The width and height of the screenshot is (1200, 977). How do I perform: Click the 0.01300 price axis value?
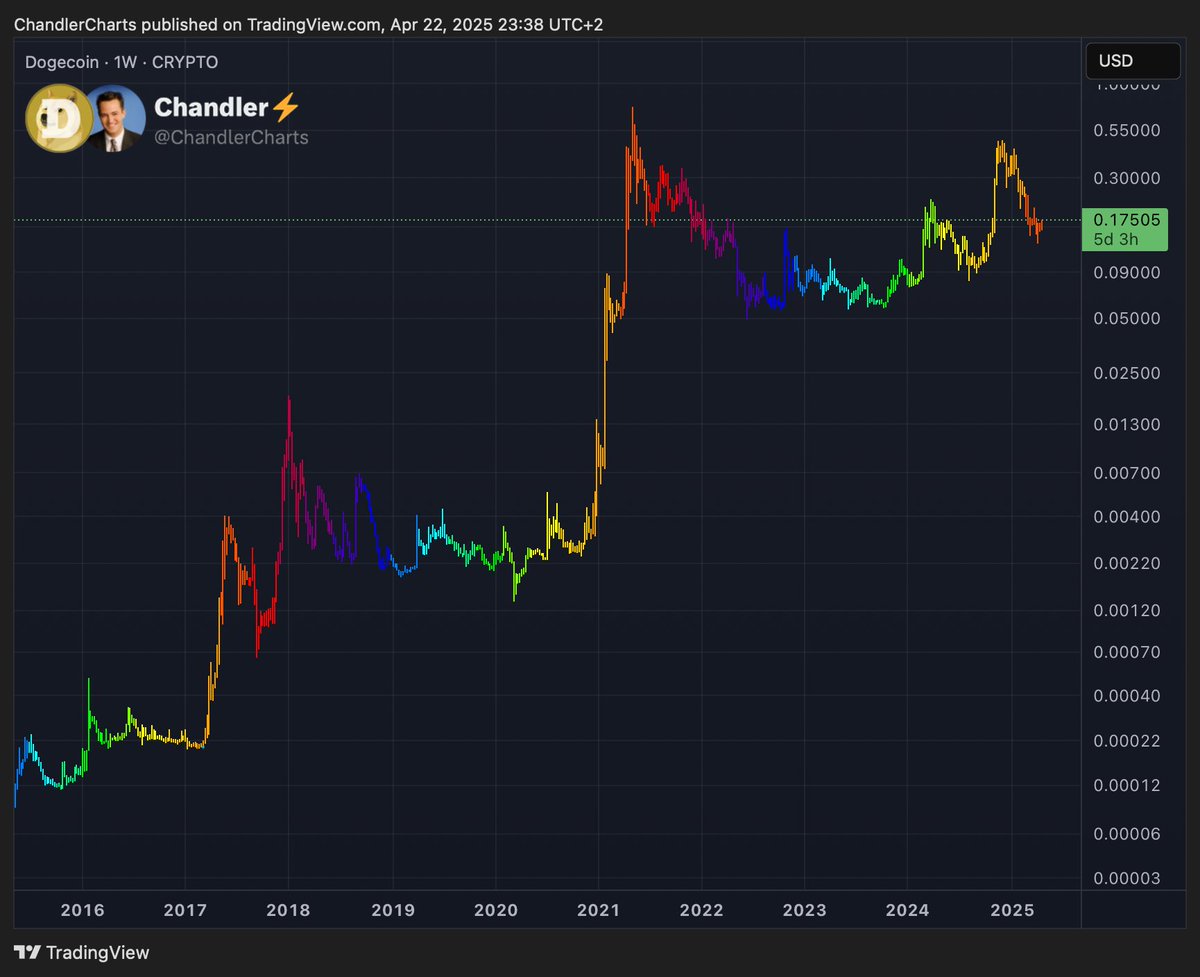coord(1125,425)
